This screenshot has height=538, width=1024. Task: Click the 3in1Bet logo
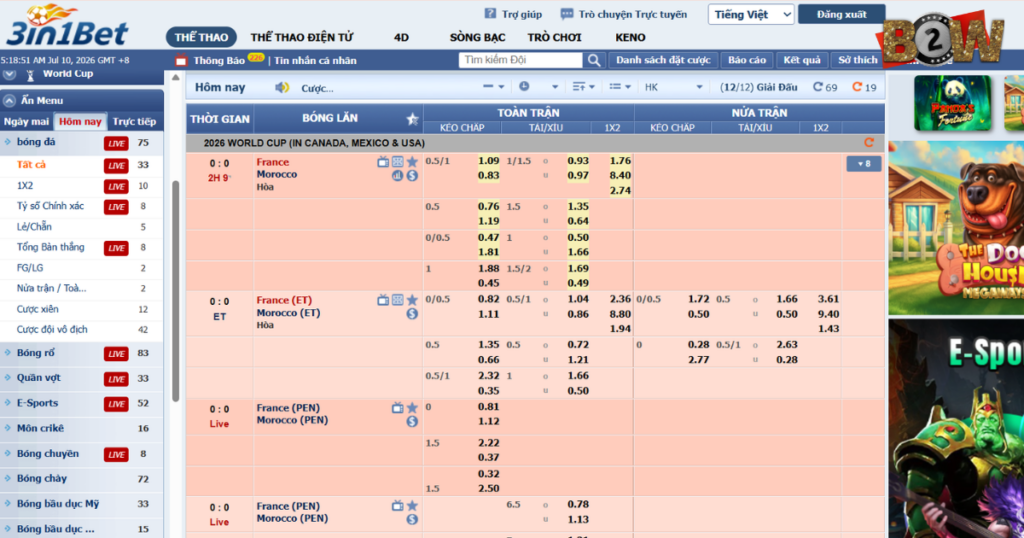point(67,26)
